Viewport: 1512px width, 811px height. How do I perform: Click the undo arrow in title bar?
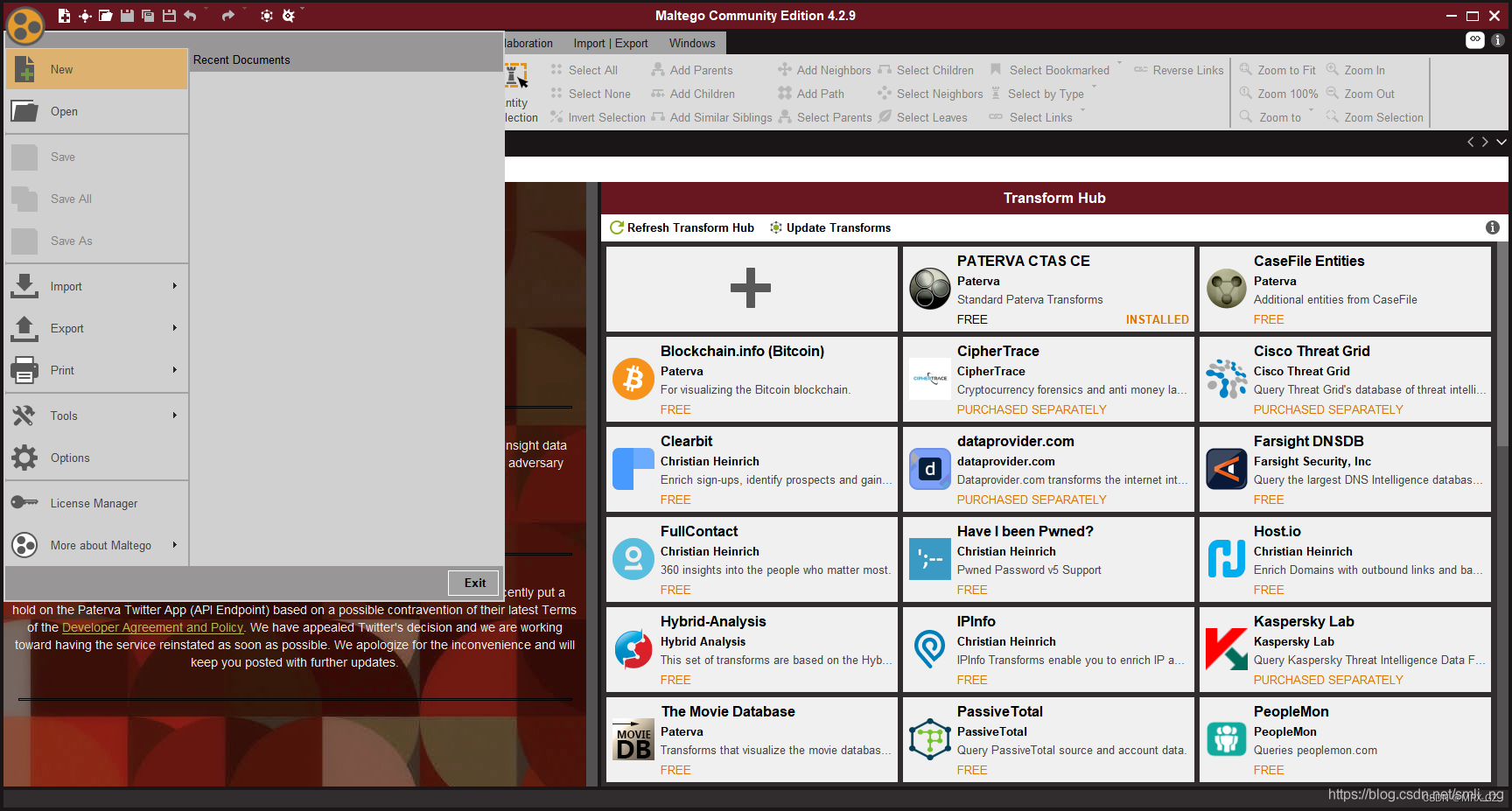click(190, 16)
